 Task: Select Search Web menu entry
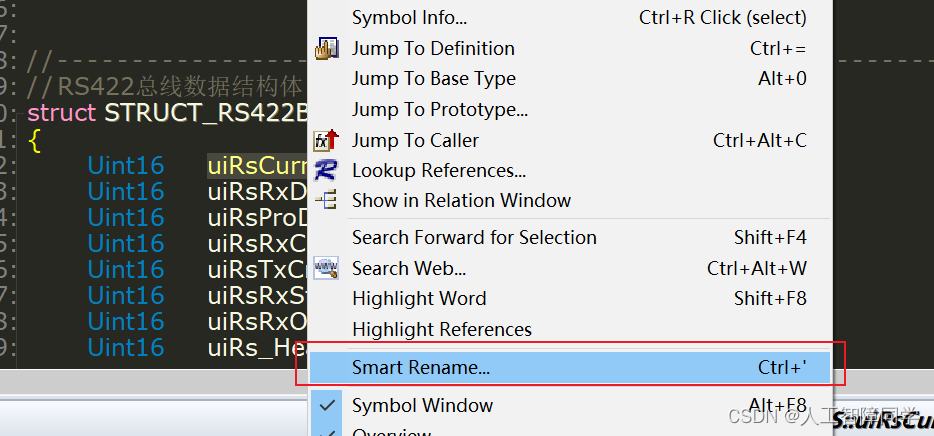(x=569, y=269)
